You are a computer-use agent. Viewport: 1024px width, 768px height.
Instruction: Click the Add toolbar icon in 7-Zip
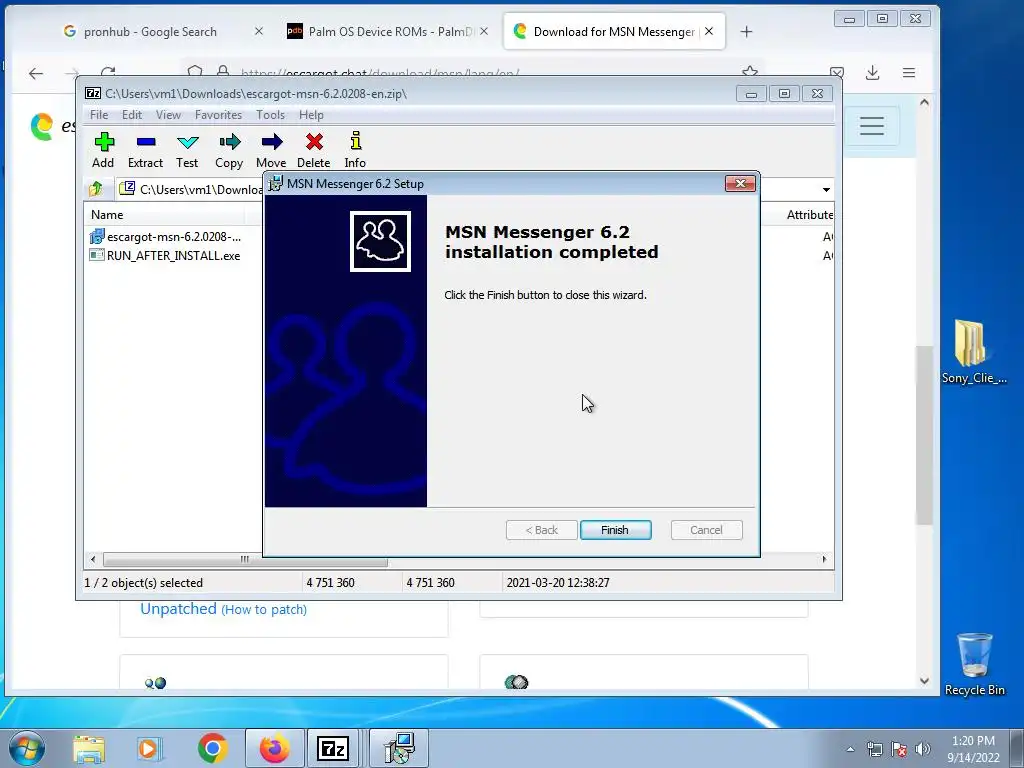[x=103, y=150]
